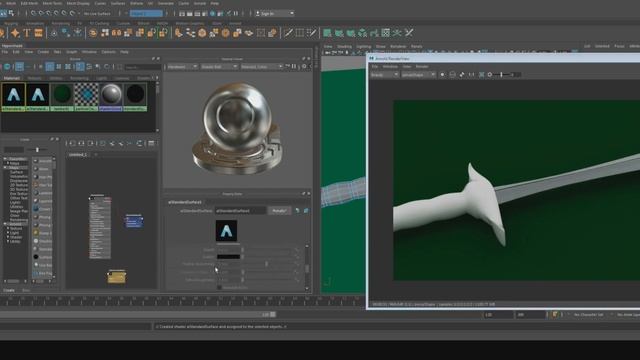
Task: Click the shader name field in Property Editor
Action: 240,211
